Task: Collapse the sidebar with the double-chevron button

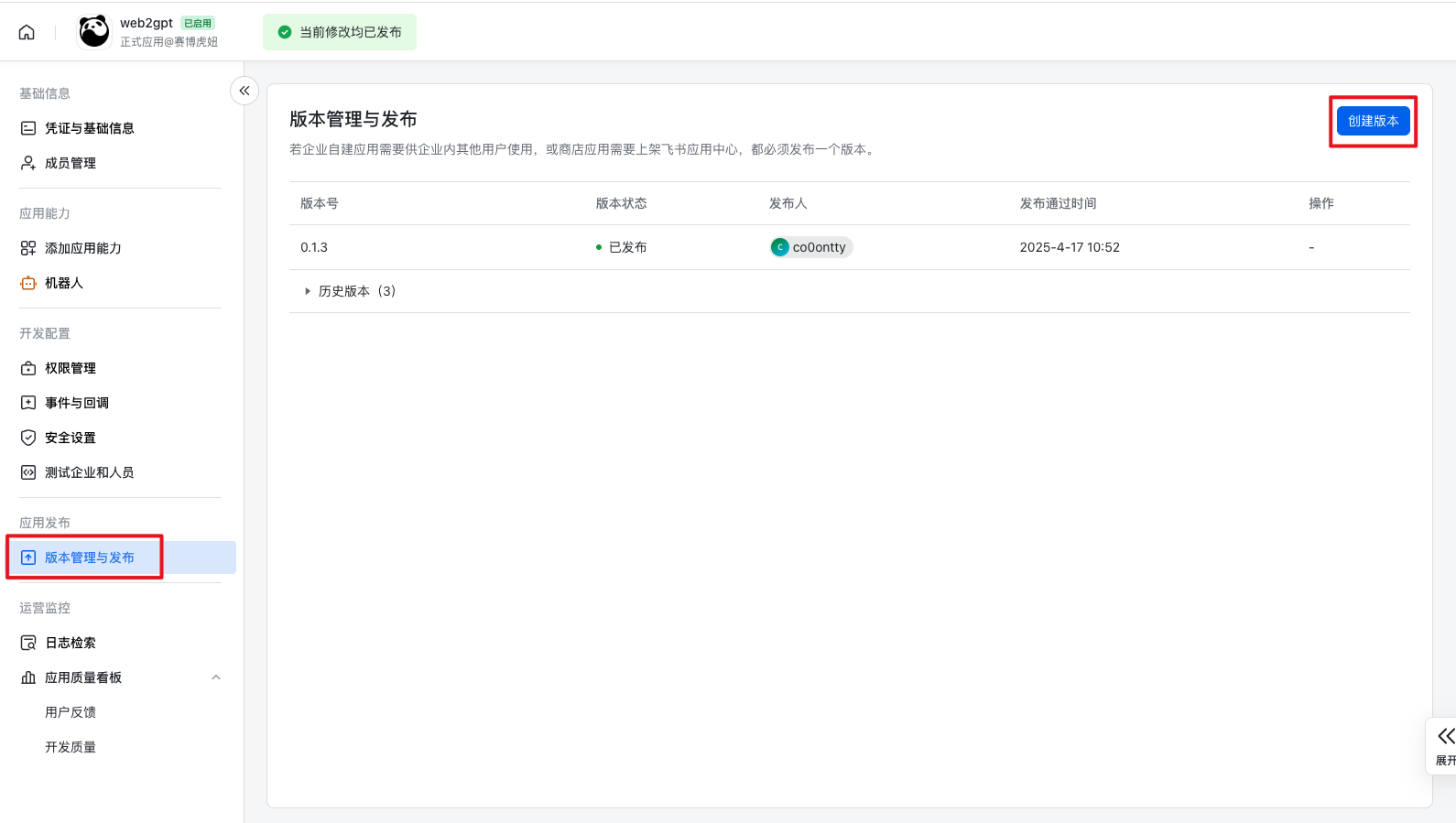Action: point(244,91)
